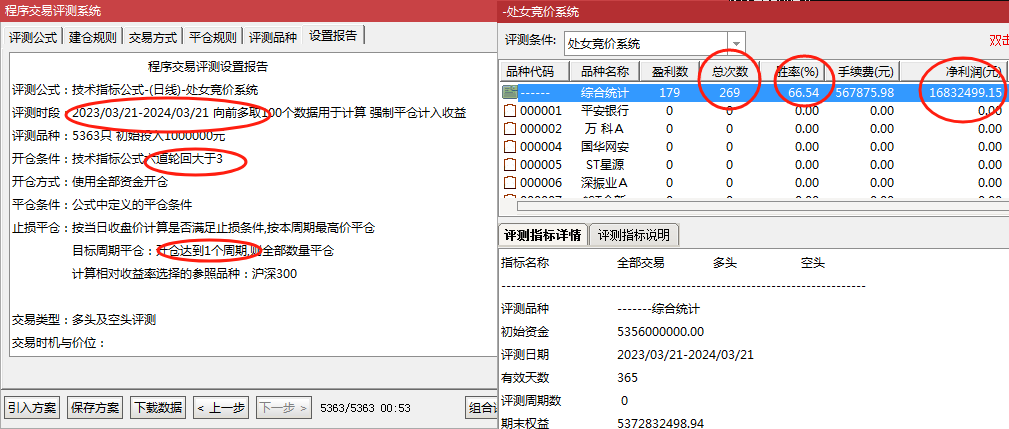The image size is (1009, 429).
Task: Click the 沪深300 reference line
Action: (x=184, y=274)
